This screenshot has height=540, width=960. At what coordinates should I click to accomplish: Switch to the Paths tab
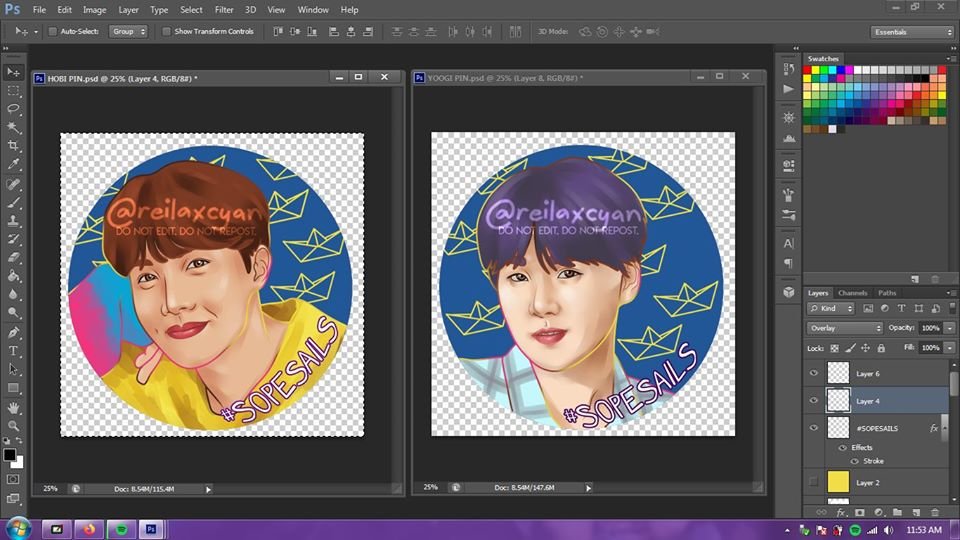[x=887, y=293]
